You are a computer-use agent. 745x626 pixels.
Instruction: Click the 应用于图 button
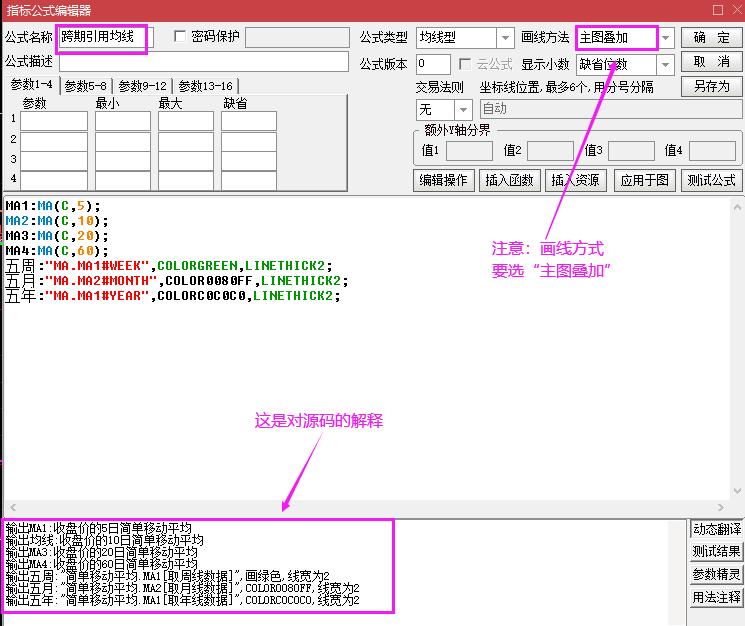(644, 180)
